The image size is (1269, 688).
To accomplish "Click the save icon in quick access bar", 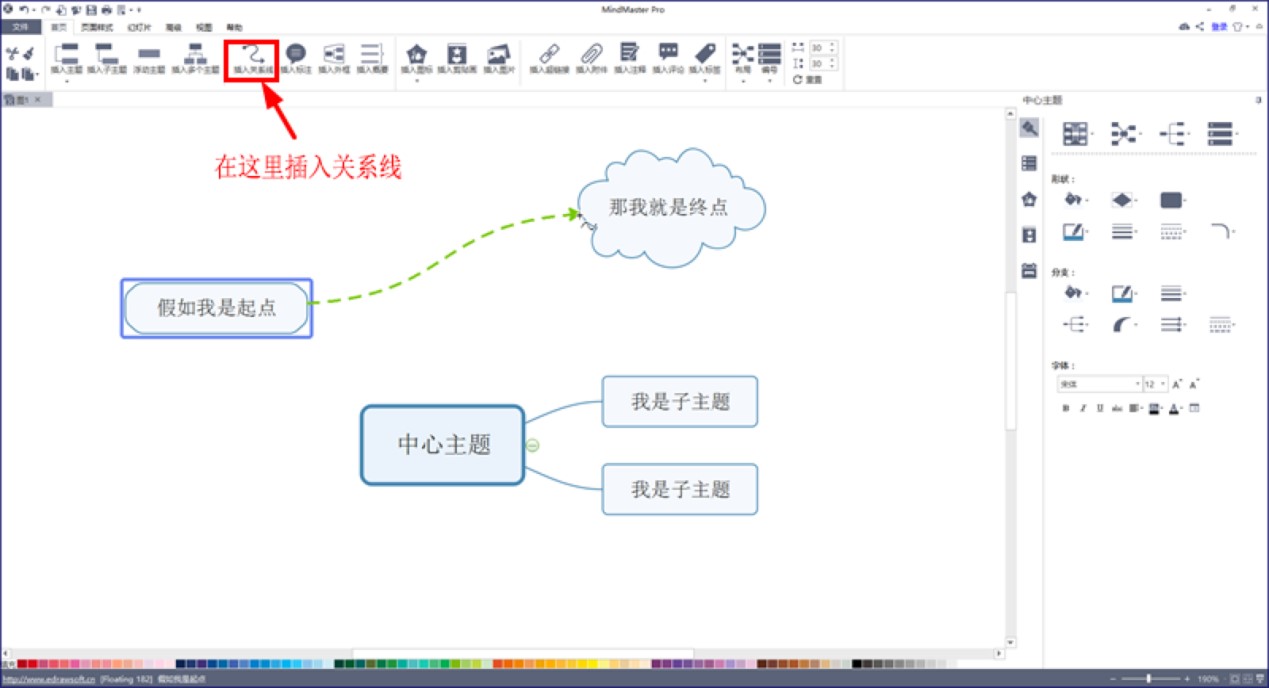I will pyautogui.click(x=91, y=9).
